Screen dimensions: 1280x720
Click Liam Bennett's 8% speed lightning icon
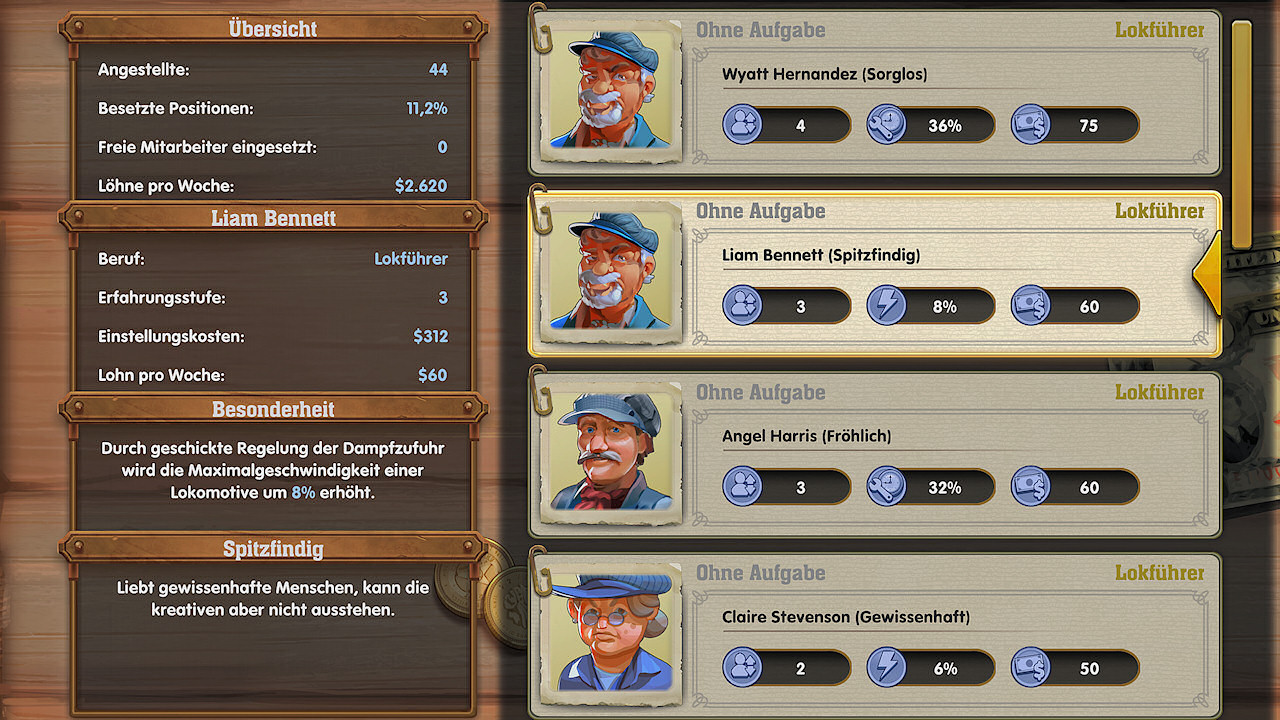point(886,306)
